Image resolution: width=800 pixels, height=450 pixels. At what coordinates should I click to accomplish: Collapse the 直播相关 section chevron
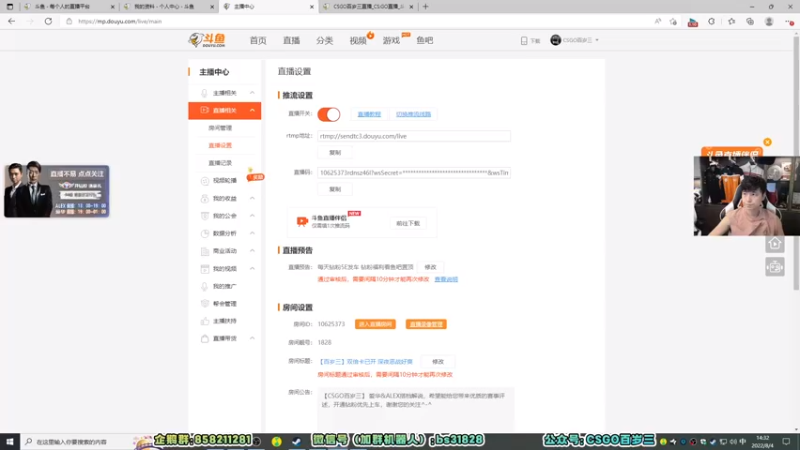click(x=252, y=110)
